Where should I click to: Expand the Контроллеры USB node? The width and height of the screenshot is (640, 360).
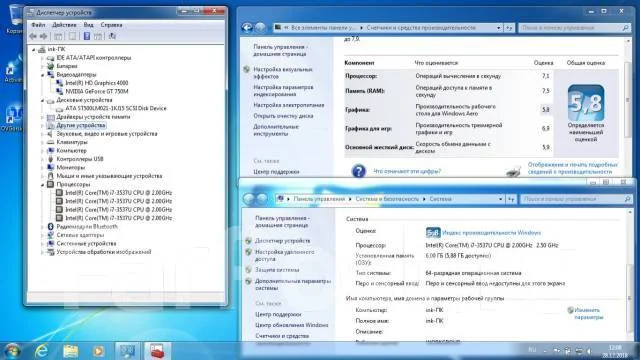coord(42,159)
